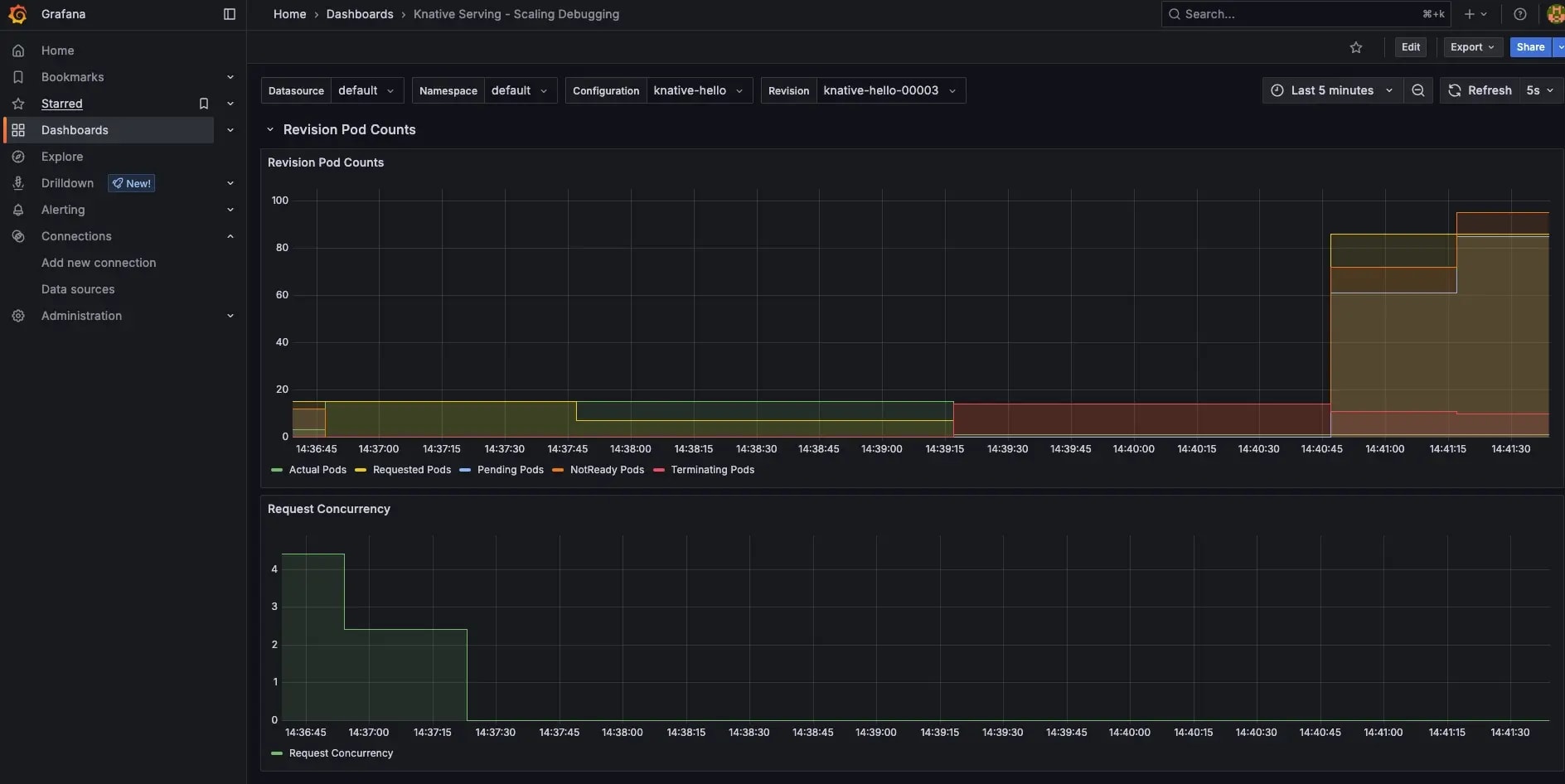
Task: Open the Last 5 minutes time picker
Action: pyautogui.click(x=1332, y=90)
